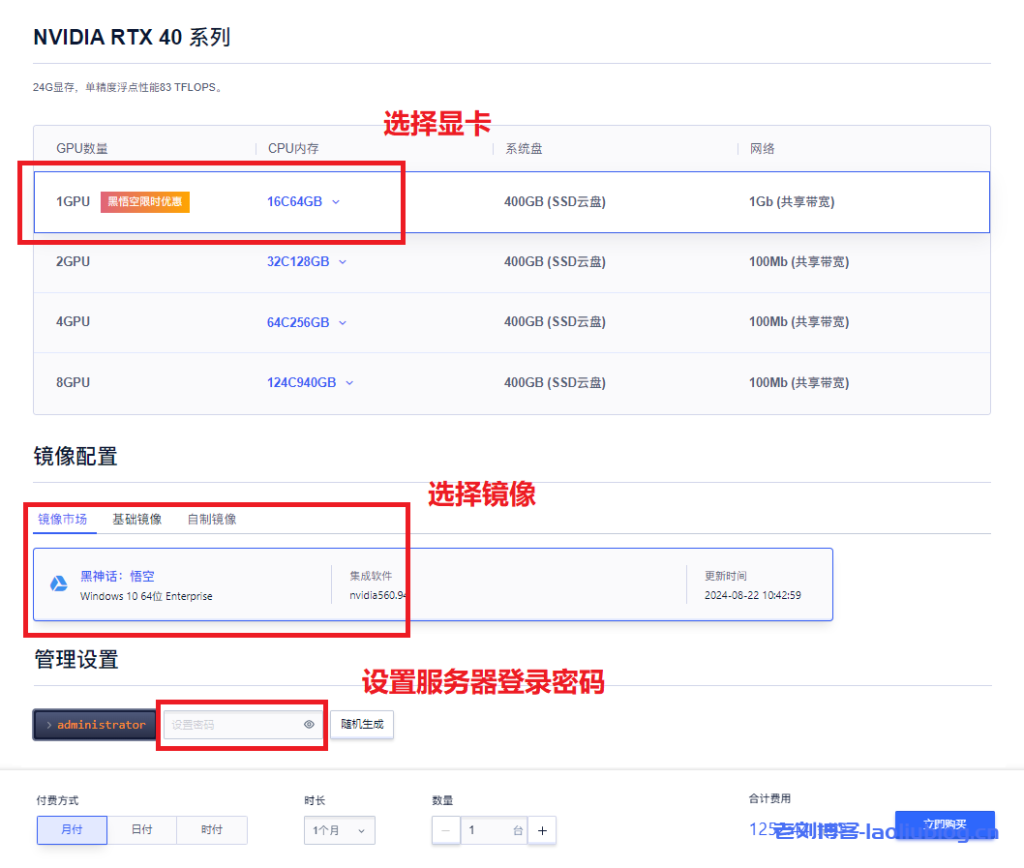Click the 随机生成 random password button
This screenshot has width=1024, height=868.
pos(362,725)
